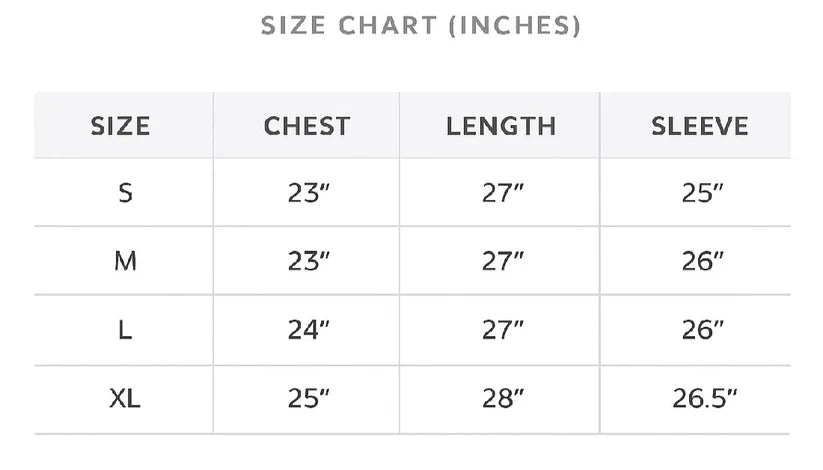The width and height of the screenshot is (823, 470).
Task: Click the LENGTH column header
Action: click(x=501, y=126)
